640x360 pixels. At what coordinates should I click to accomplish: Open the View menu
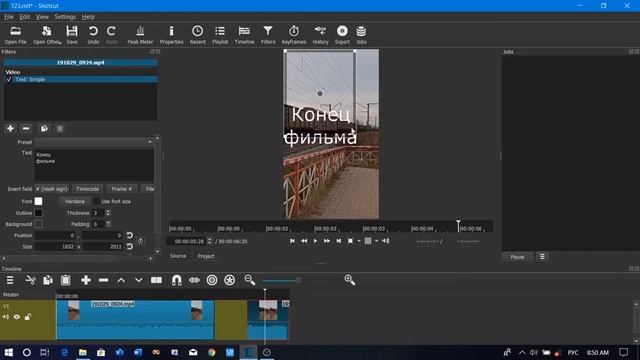click(x=42, y=17)
